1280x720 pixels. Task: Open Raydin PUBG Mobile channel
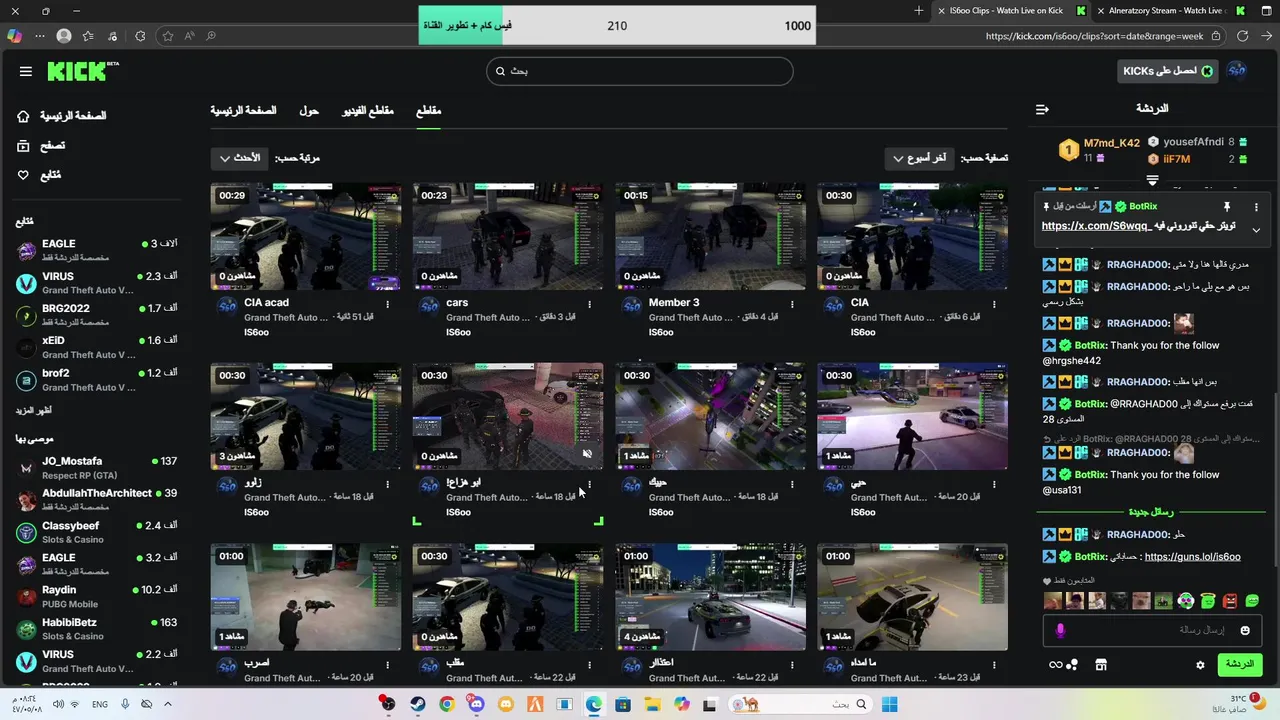[97, 596]
